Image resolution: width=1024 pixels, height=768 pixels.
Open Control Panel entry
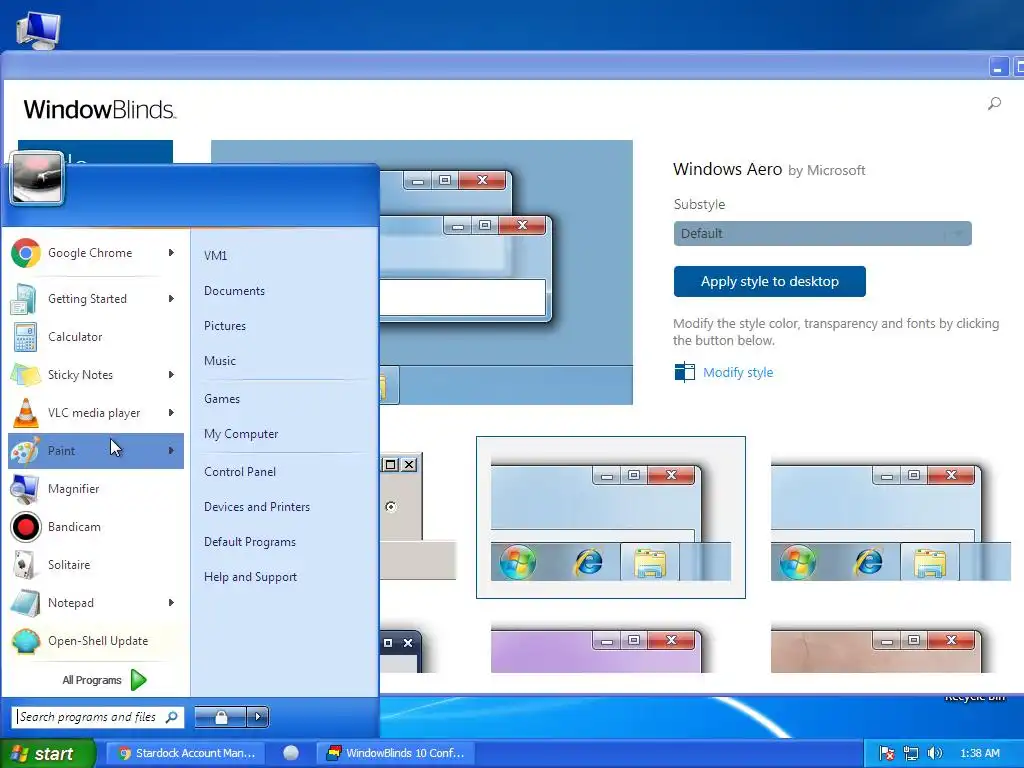tap(240, 472)
